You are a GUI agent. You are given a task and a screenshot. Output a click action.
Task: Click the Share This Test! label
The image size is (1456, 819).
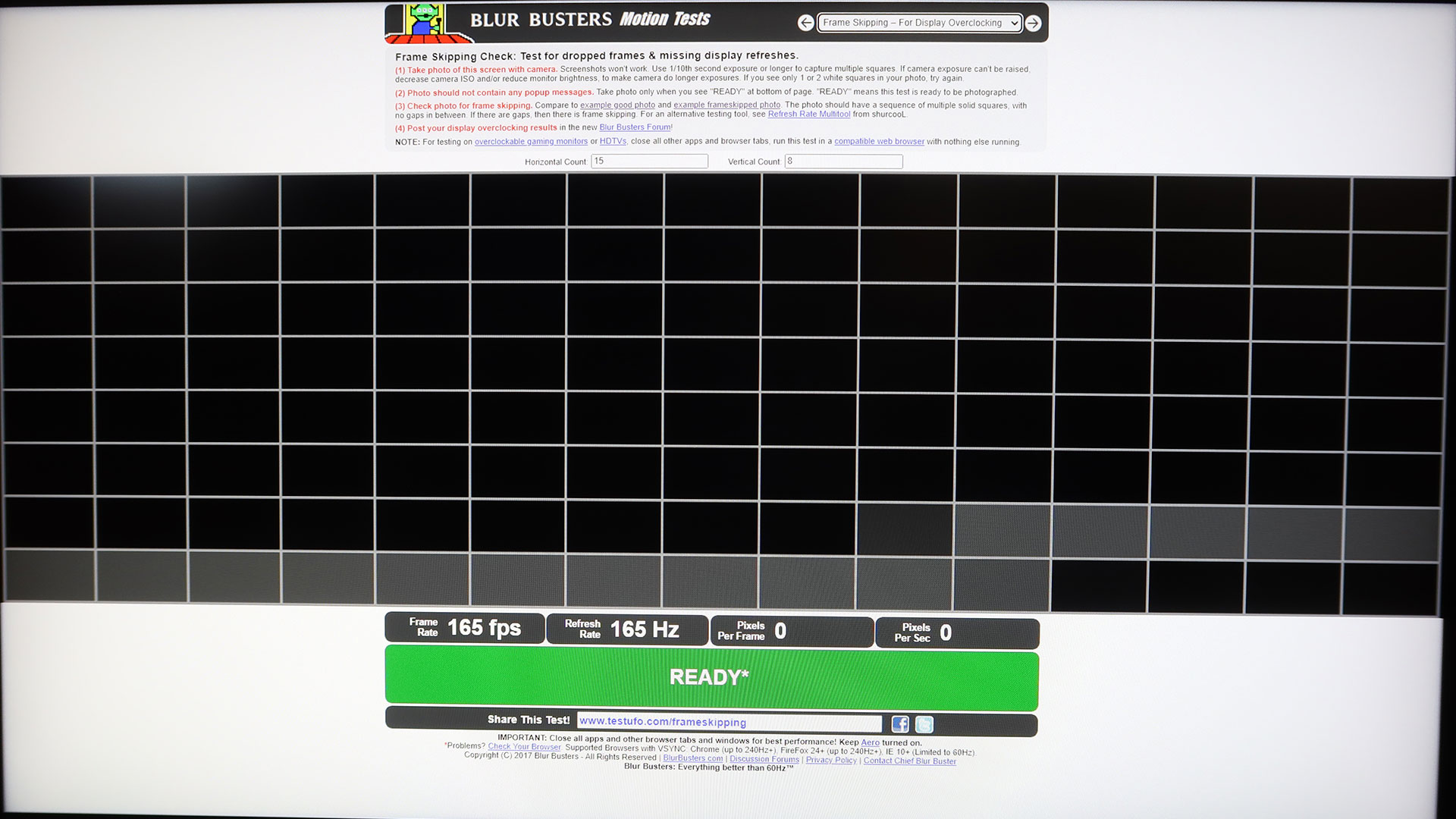coord(529,720)
